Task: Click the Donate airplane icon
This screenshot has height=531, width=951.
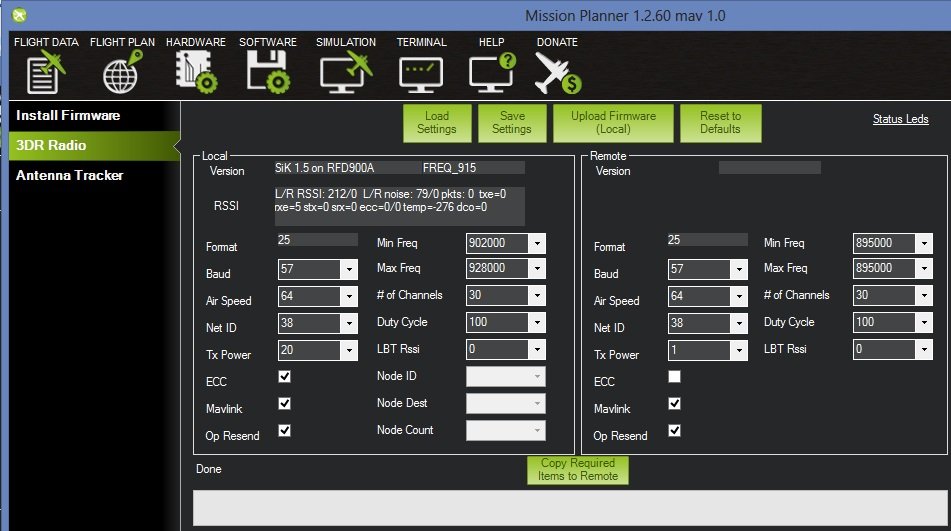Action: (x=557, y=73)
